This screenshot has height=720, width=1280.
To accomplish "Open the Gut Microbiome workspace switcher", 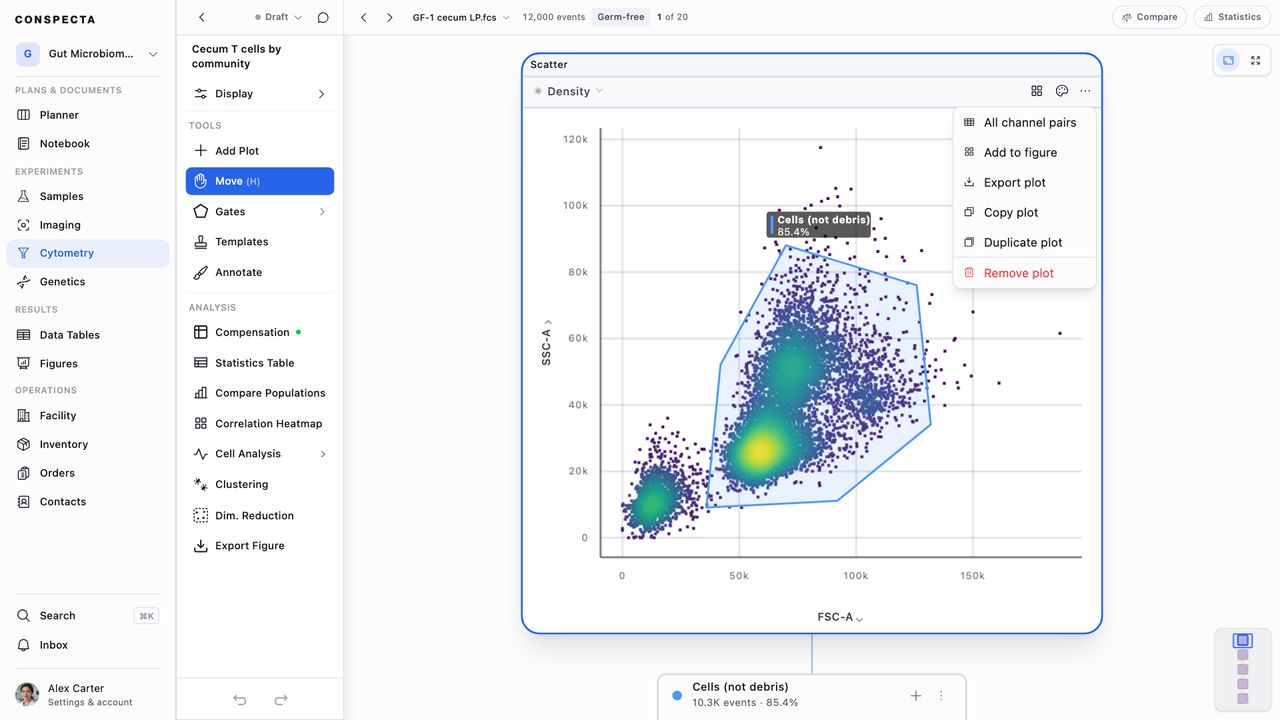I will (x=88, y=54).
